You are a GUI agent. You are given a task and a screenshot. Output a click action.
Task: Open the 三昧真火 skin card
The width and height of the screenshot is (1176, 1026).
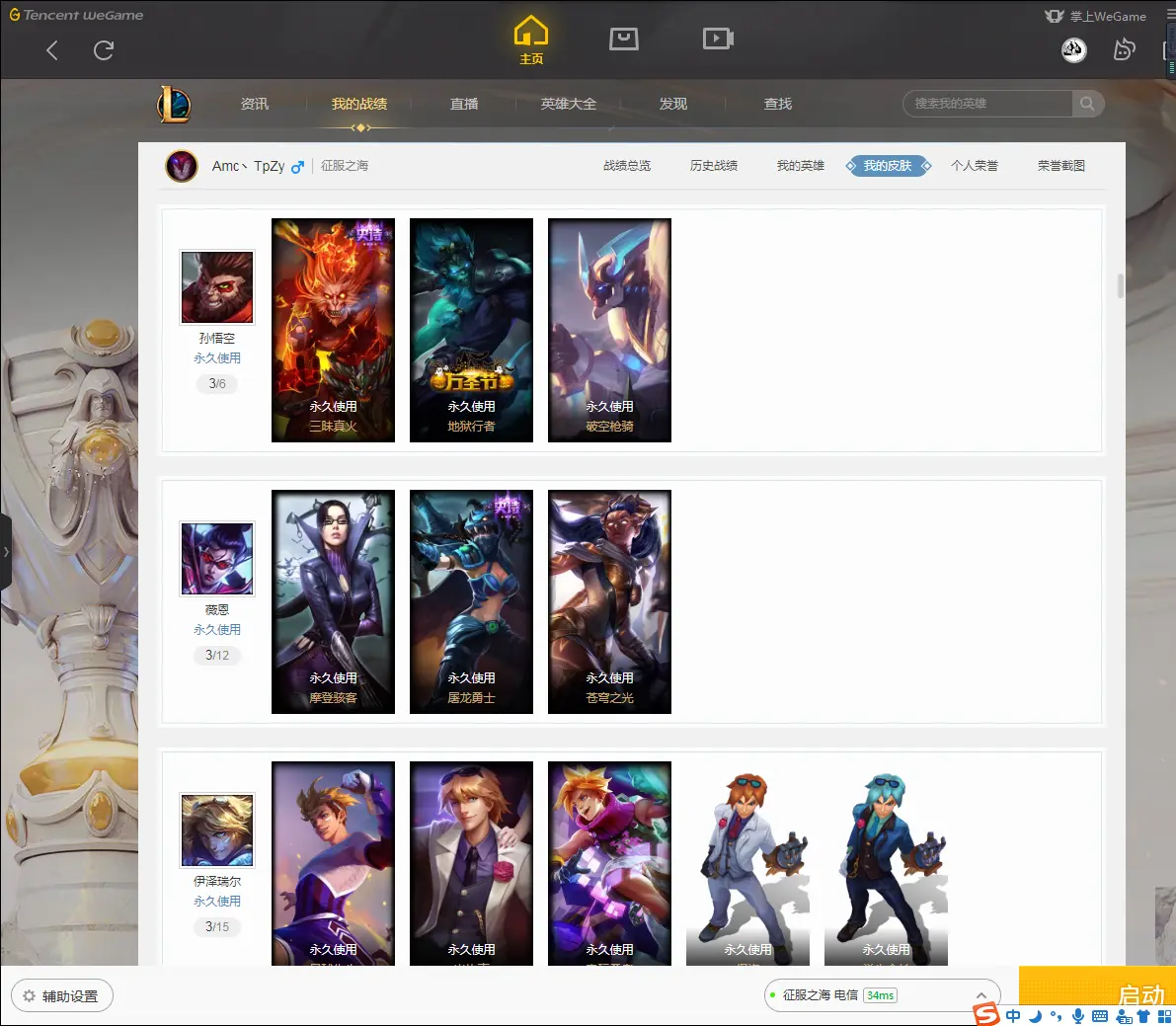tap(333, 330)
